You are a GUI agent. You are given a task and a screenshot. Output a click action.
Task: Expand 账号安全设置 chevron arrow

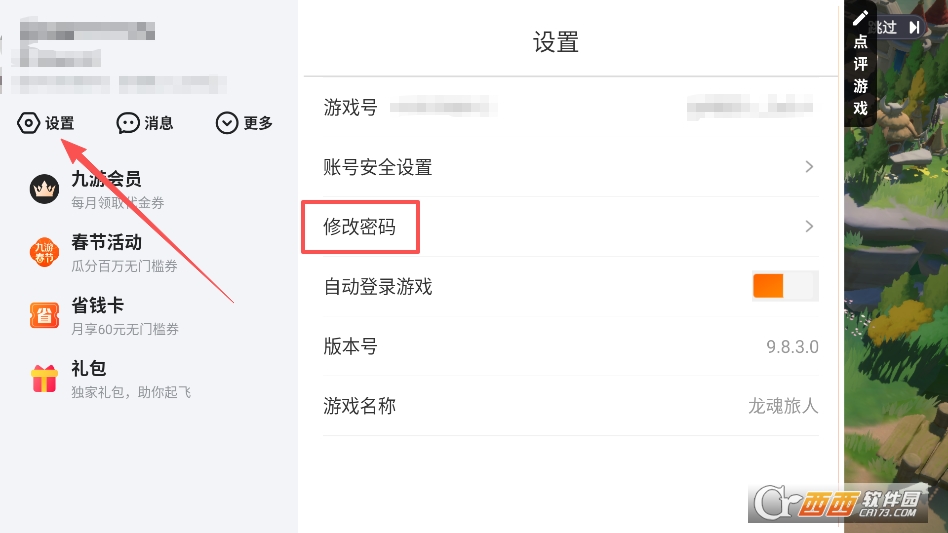coord(809,167)
